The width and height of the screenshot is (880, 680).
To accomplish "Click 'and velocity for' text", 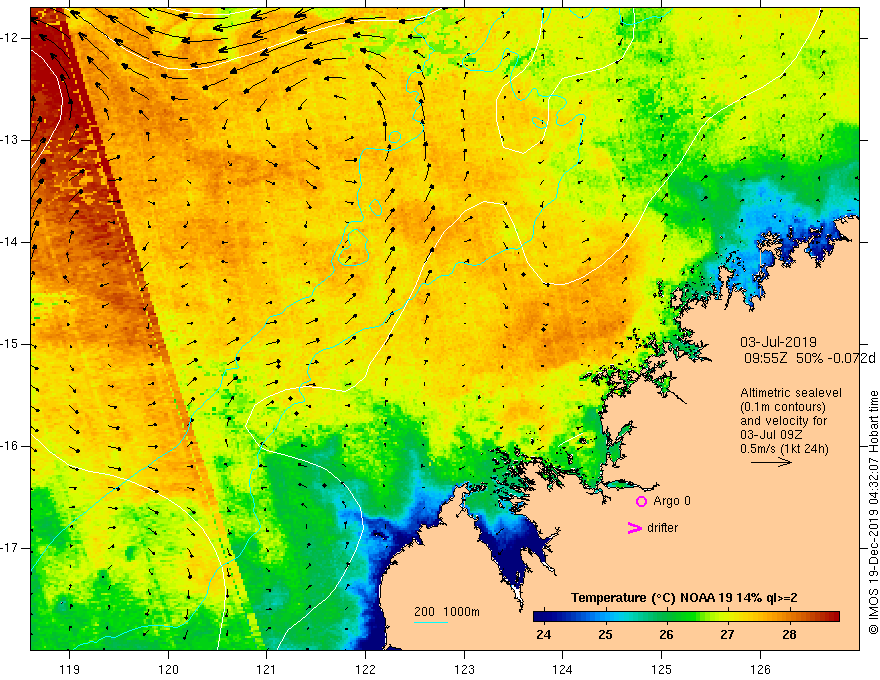I will pos(783,420).
